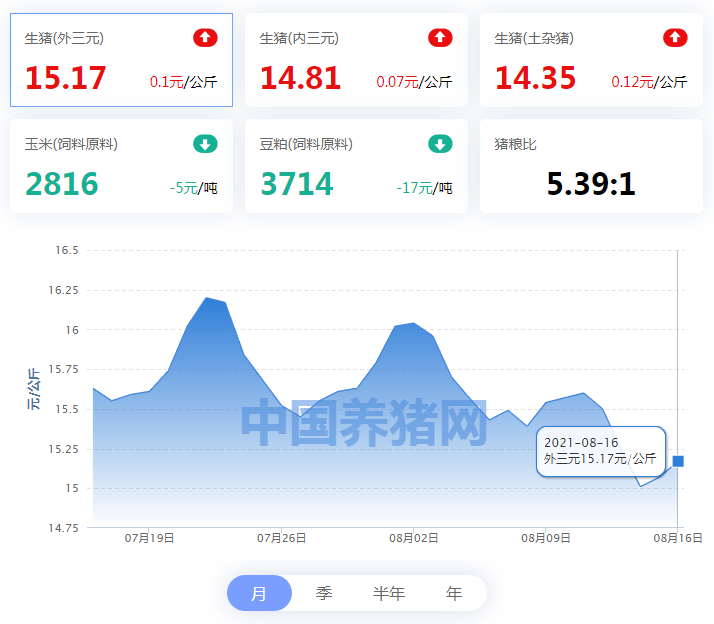
Task: Click the 0.1元/公斤 change text
Action: click(184, 82)
